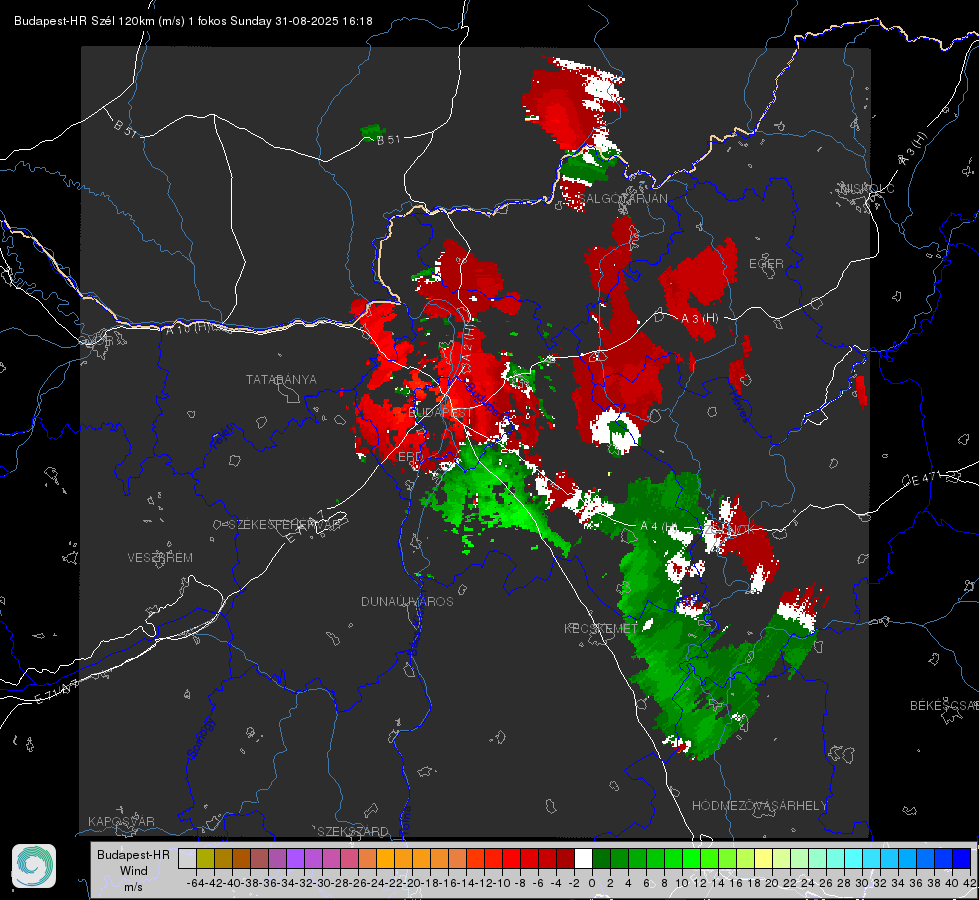Click the EGER city label
Image resolution: width=979 pixels, height=900 pixels.
[766, 264]
